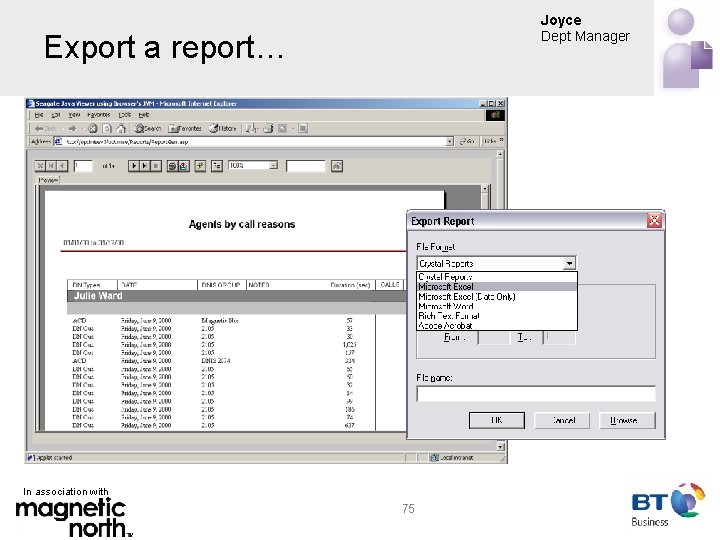Refresh the report with lightning icon

pyautogui.click(x=200, y=166)
